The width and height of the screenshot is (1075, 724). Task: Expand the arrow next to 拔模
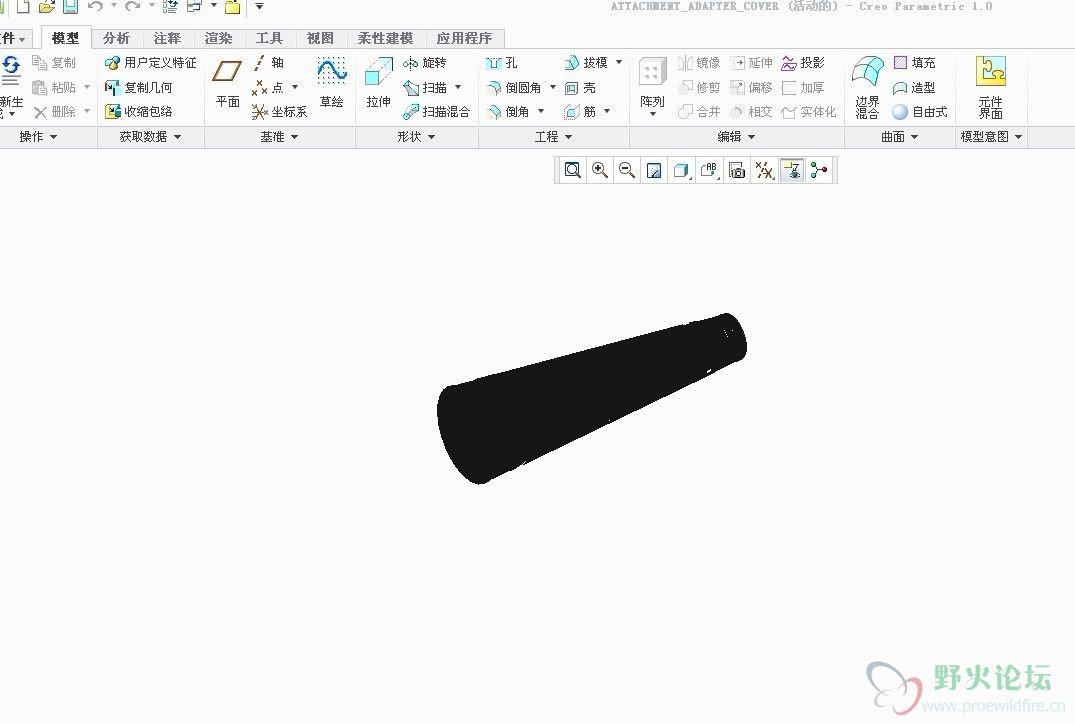(x=619, y=62)
